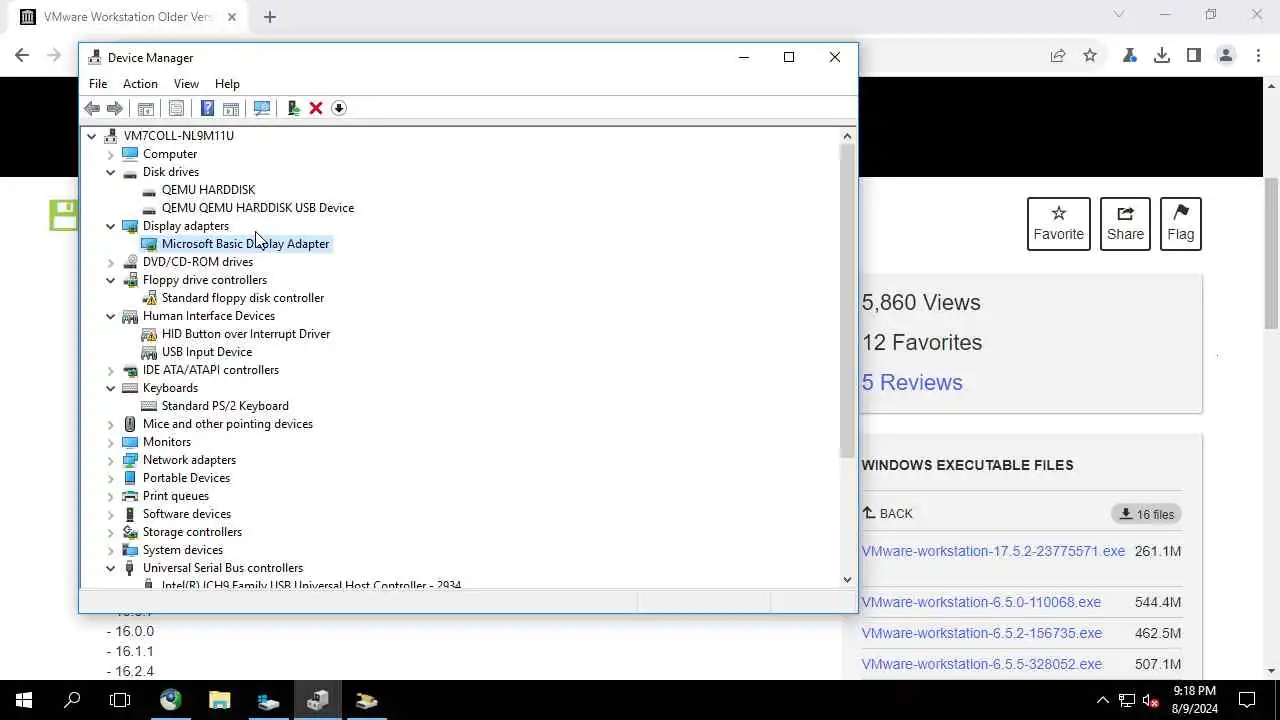Open the File menu
This screenshot has height=720, width=1280.
tap(98, 84)
